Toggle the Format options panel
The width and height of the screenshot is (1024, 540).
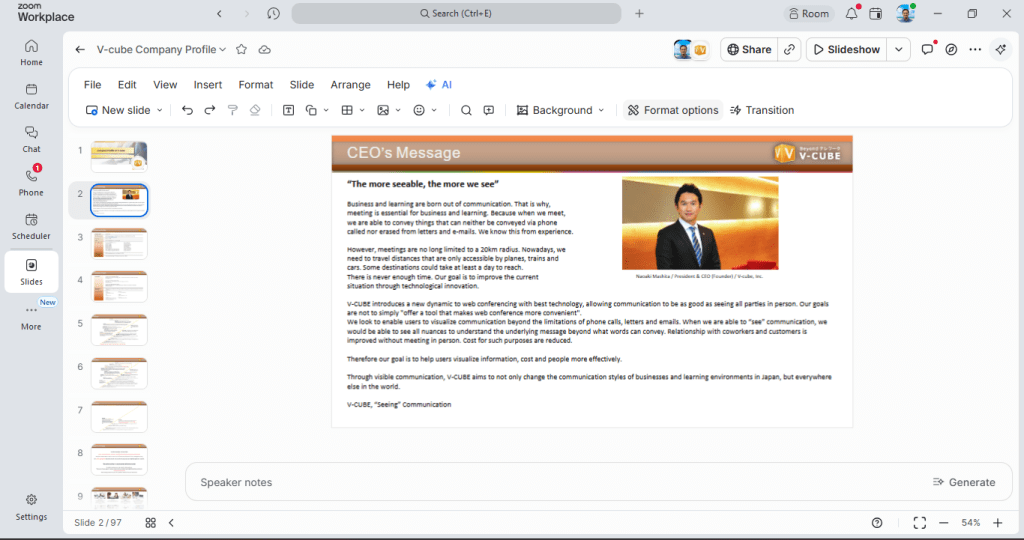pos(673,110)
